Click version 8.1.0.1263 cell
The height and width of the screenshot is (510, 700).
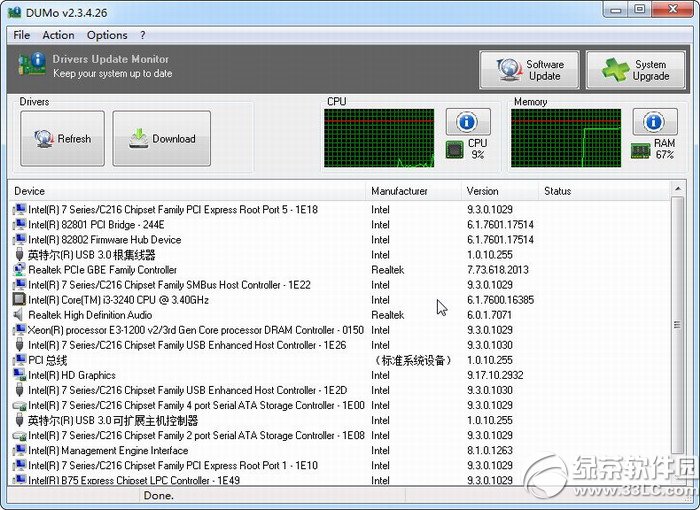point(490,450)
